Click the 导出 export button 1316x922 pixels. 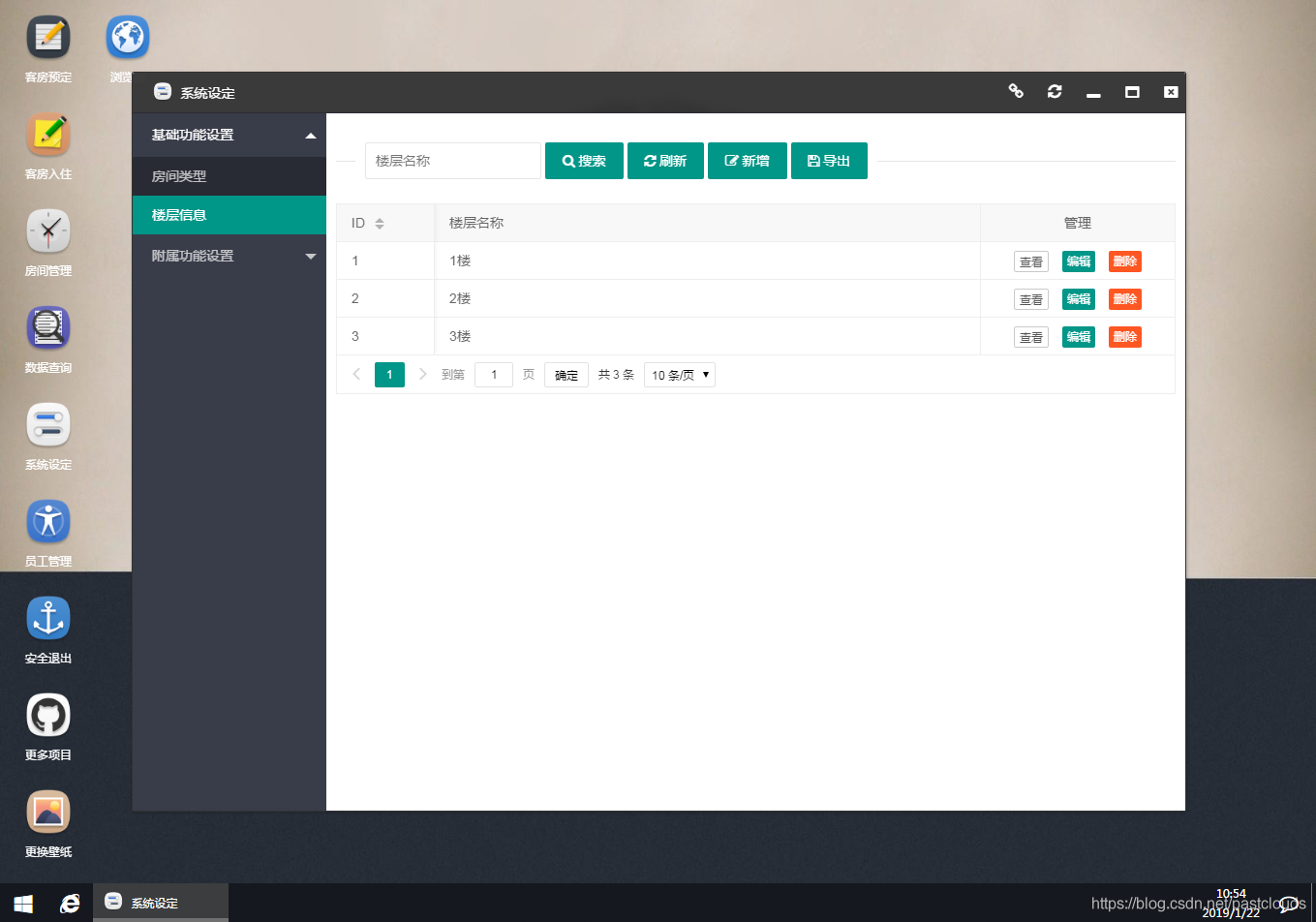829,161
